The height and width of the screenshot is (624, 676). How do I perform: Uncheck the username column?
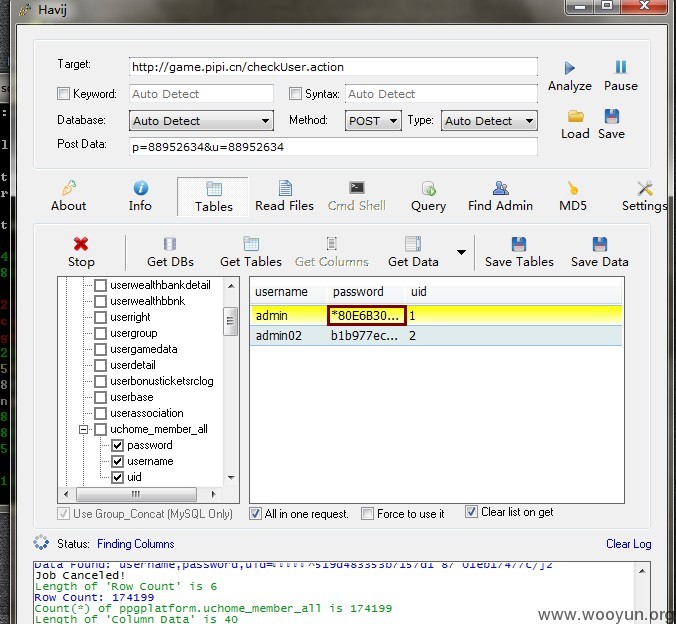[x=117, y=461]
